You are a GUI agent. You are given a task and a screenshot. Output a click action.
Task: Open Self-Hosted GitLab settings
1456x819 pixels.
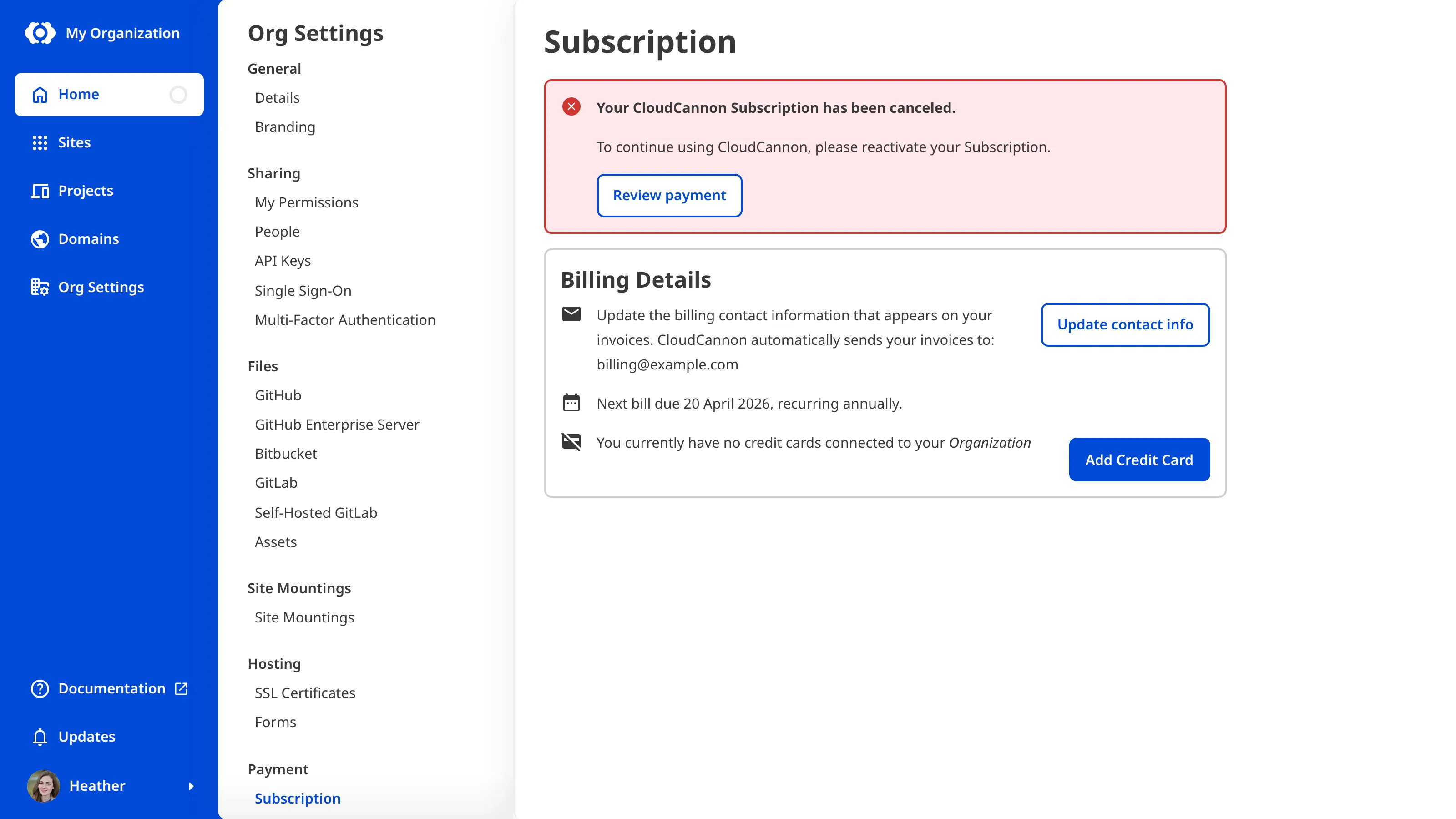click(x=315, y=513)
